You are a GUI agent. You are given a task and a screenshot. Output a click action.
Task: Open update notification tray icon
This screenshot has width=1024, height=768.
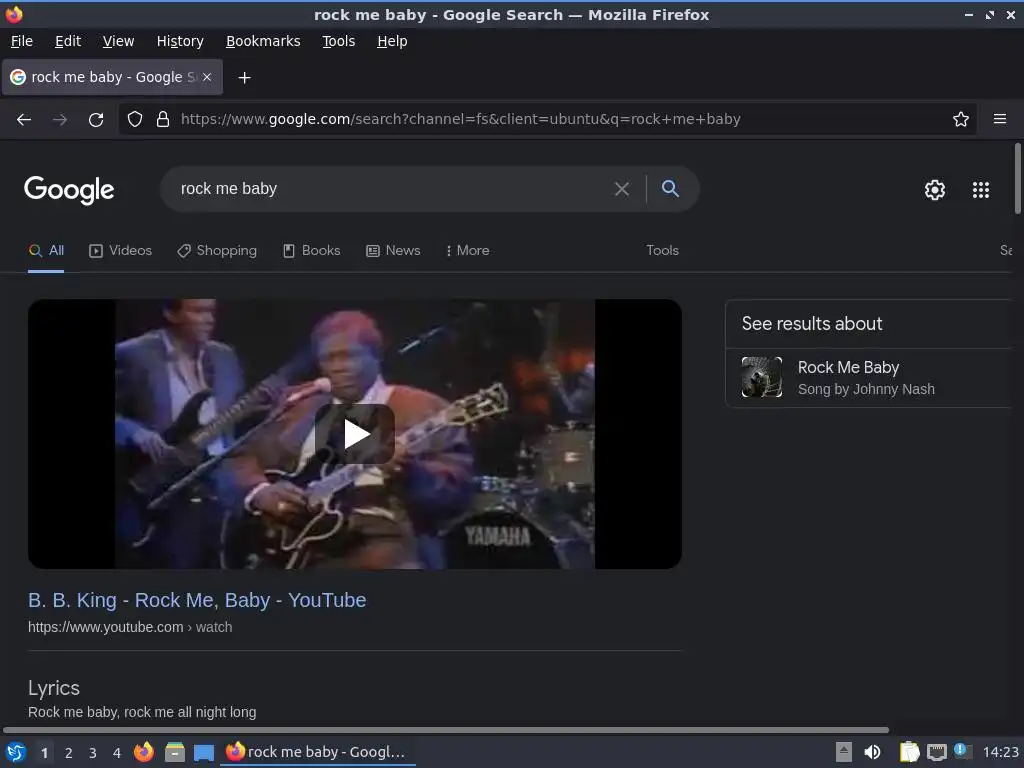(x=962, y=750)
